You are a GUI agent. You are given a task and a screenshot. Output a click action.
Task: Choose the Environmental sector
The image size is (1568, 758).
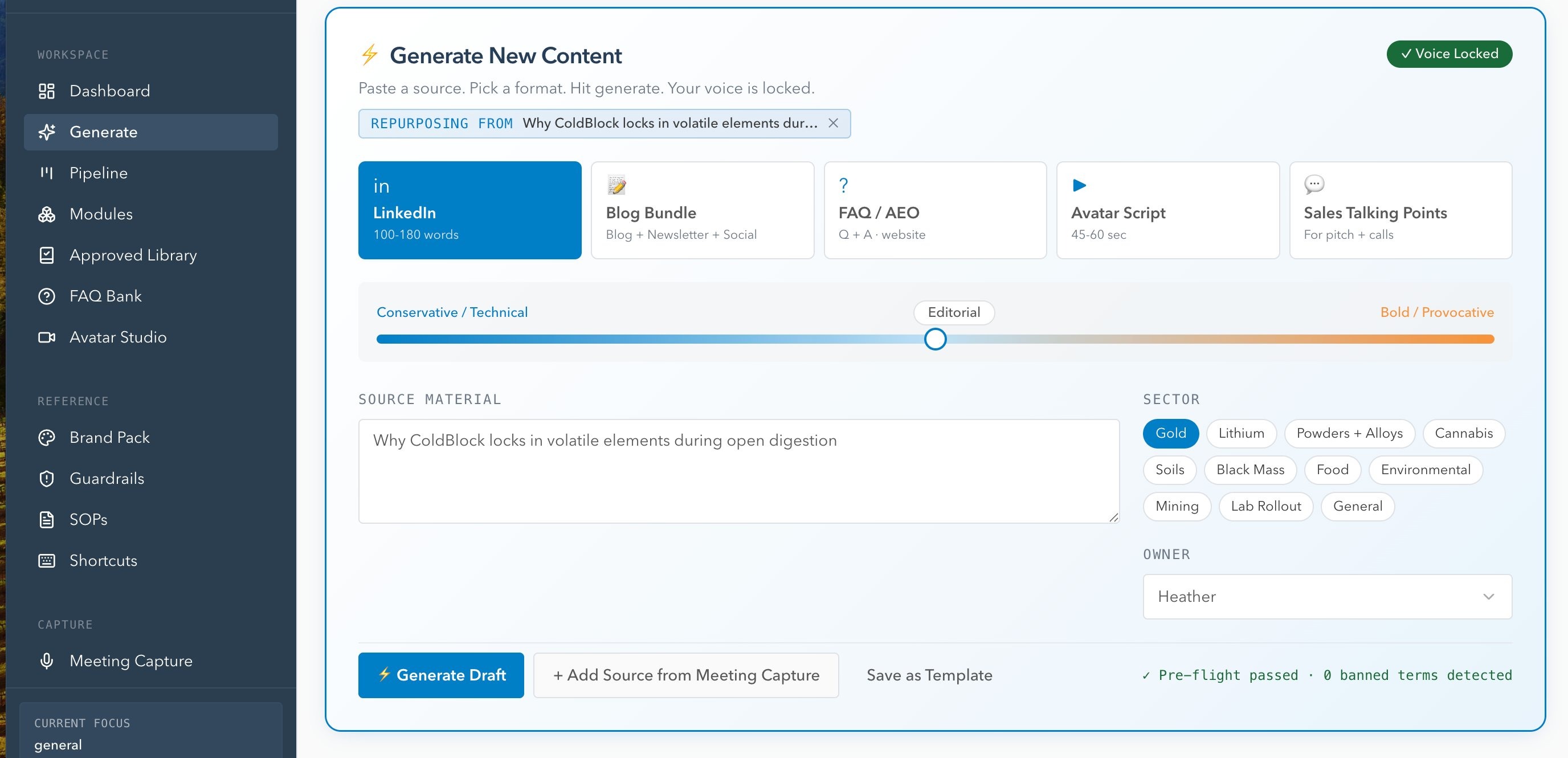pyautogui.click(x=1426, y=470)
